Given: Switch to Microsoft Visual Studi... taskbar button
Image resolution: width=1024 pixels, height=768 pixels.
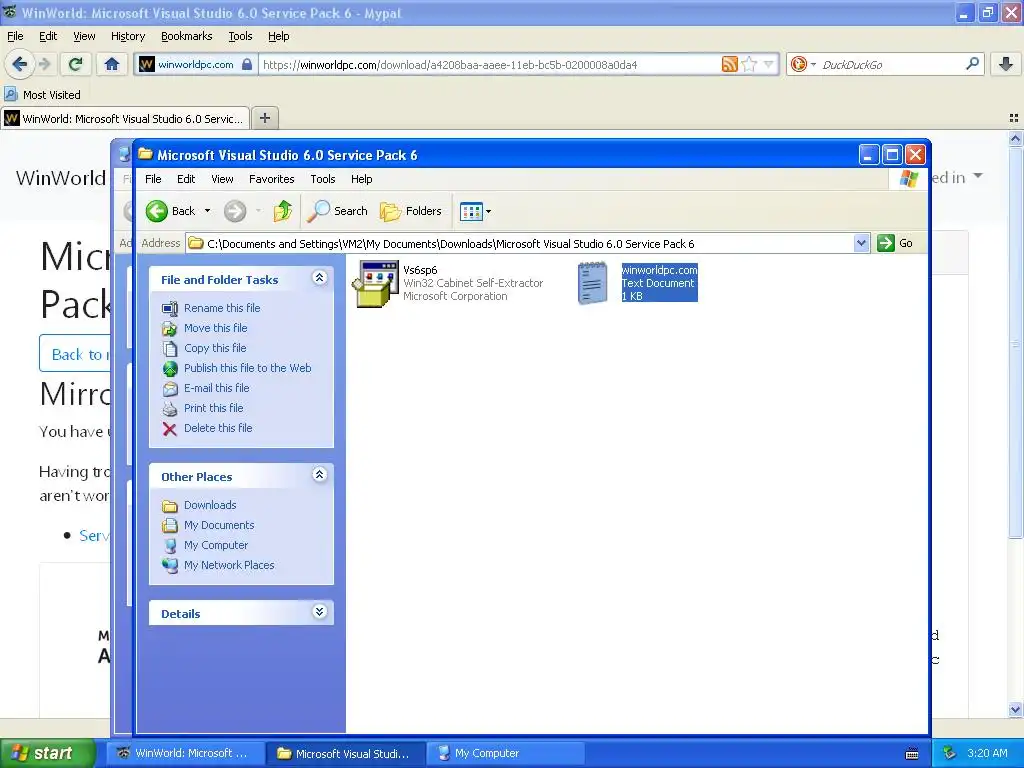Looking at the screenshot, I should click(346, 754).
